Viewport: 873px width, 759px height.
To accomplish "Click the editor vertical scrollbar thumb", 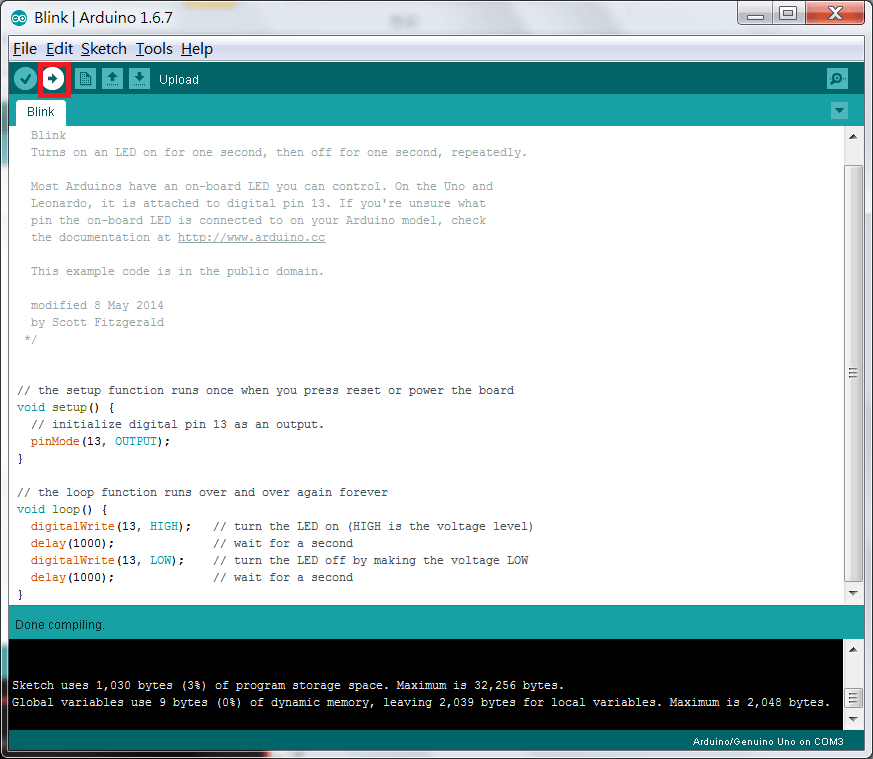I will [853, 373].
